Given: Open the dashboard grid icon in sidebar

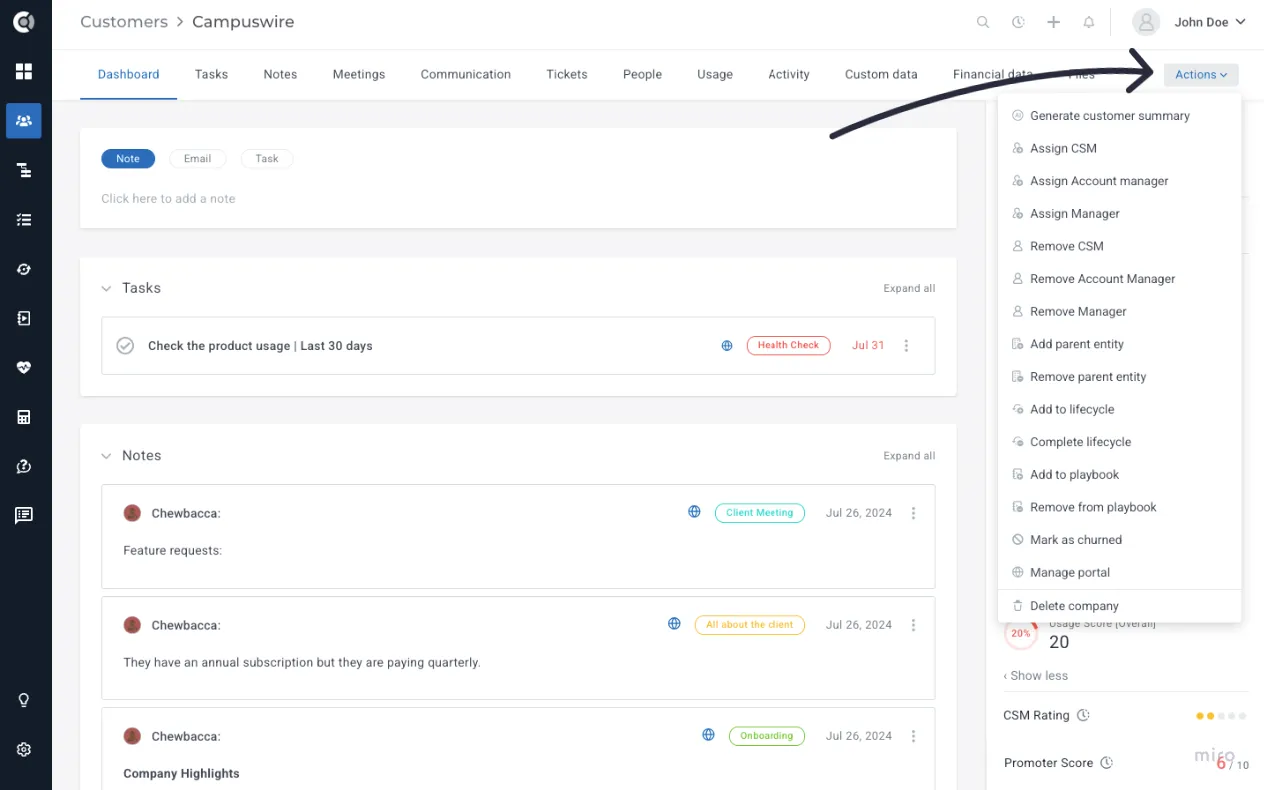Looking at the screenshot, I should click(24, 72).
